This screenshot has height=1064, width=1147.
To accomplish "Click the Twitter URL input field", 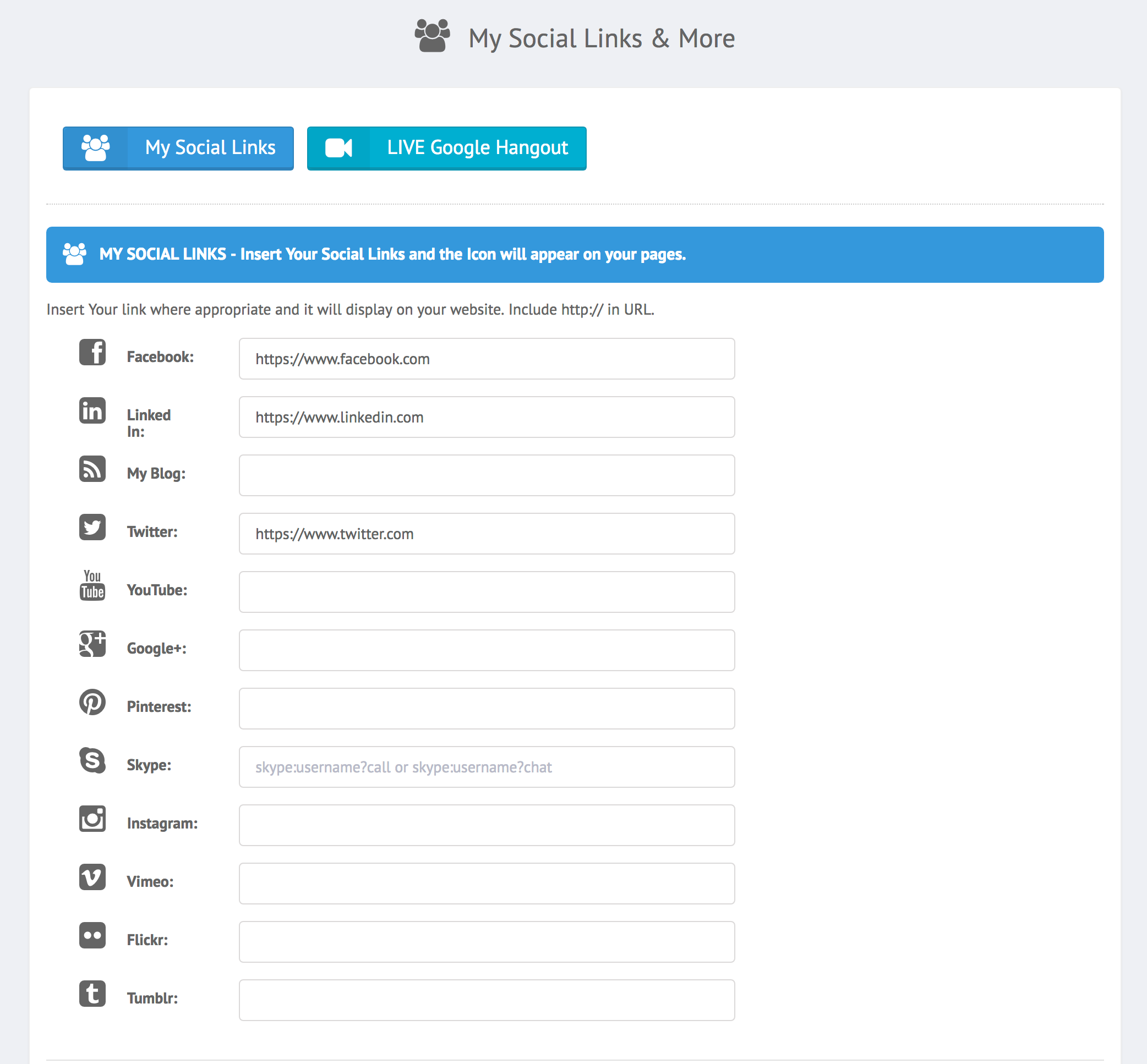I will click(487, 534).
